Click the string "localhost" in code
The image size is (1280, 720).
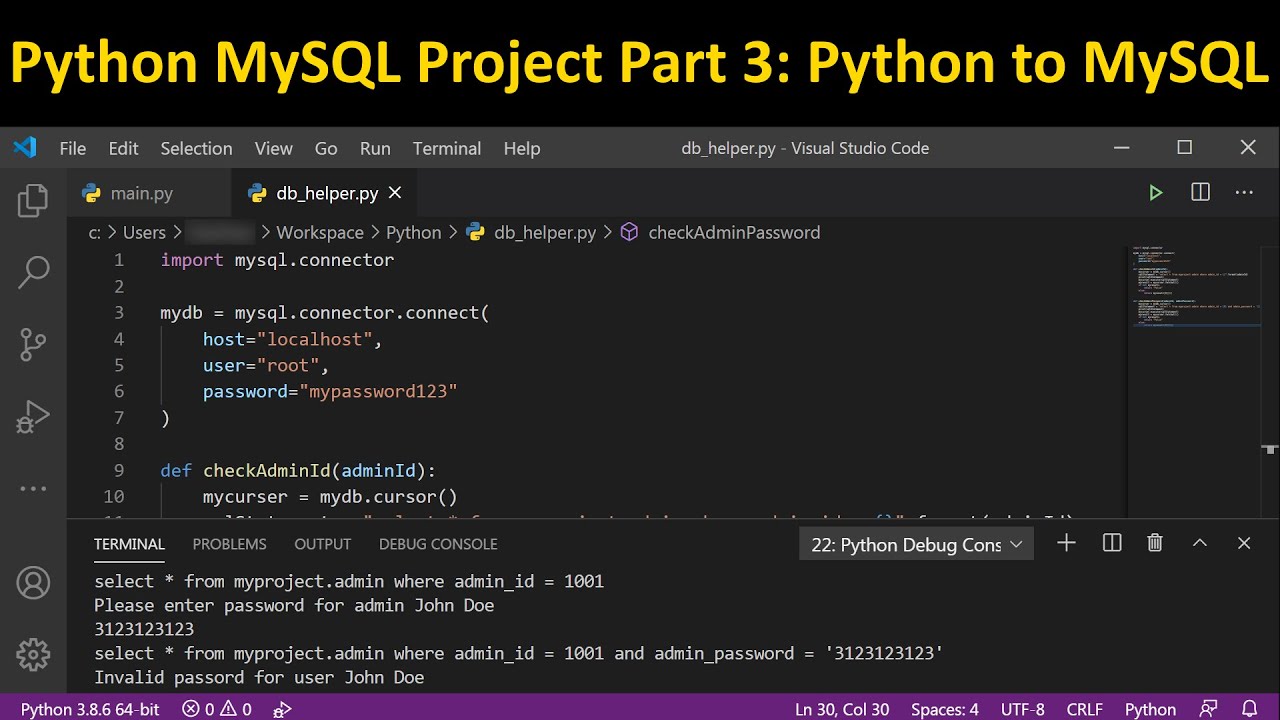pos(315,339)
